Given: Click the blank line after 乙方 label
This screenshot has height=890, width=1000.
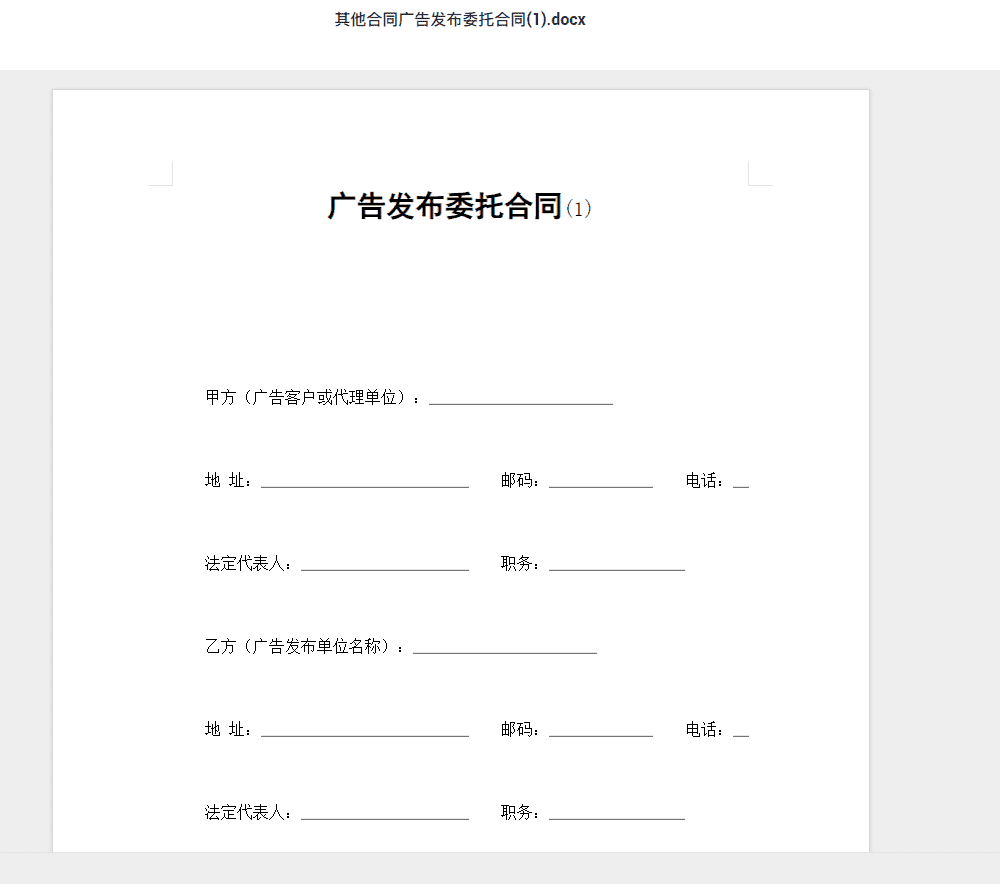Looking at the screenshot, I should 504,651.
